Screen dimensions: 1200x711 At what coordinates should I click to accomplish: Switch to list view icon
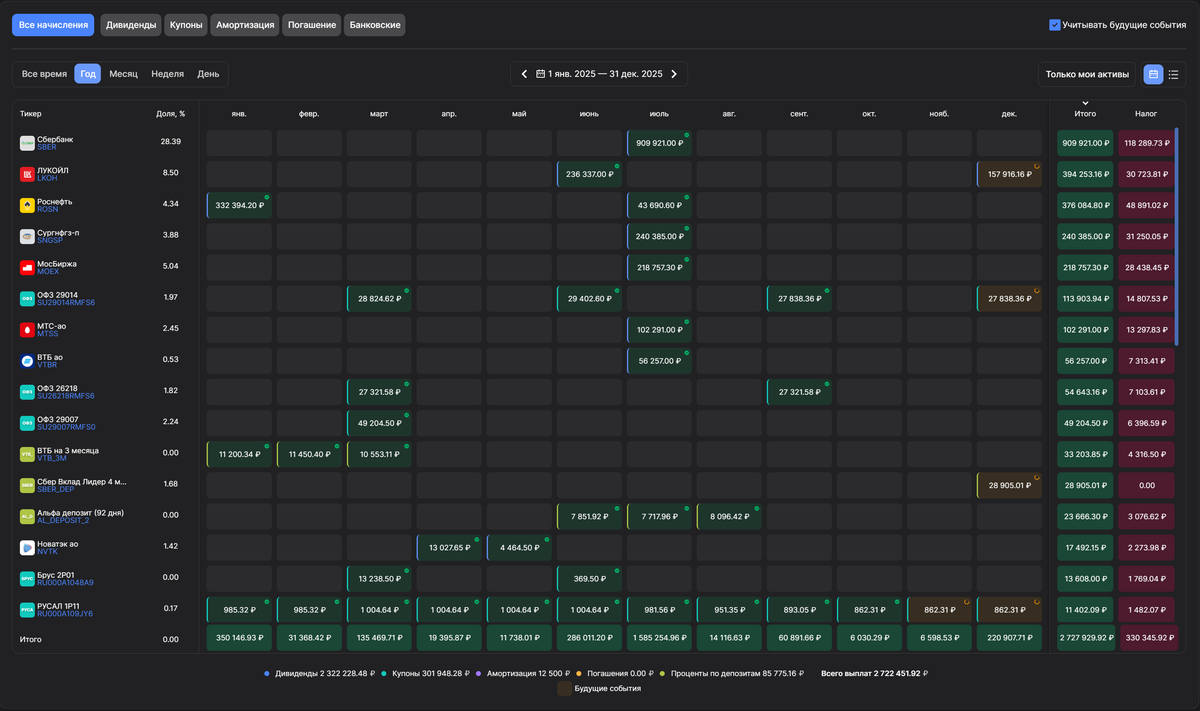tap(1174, 74)
